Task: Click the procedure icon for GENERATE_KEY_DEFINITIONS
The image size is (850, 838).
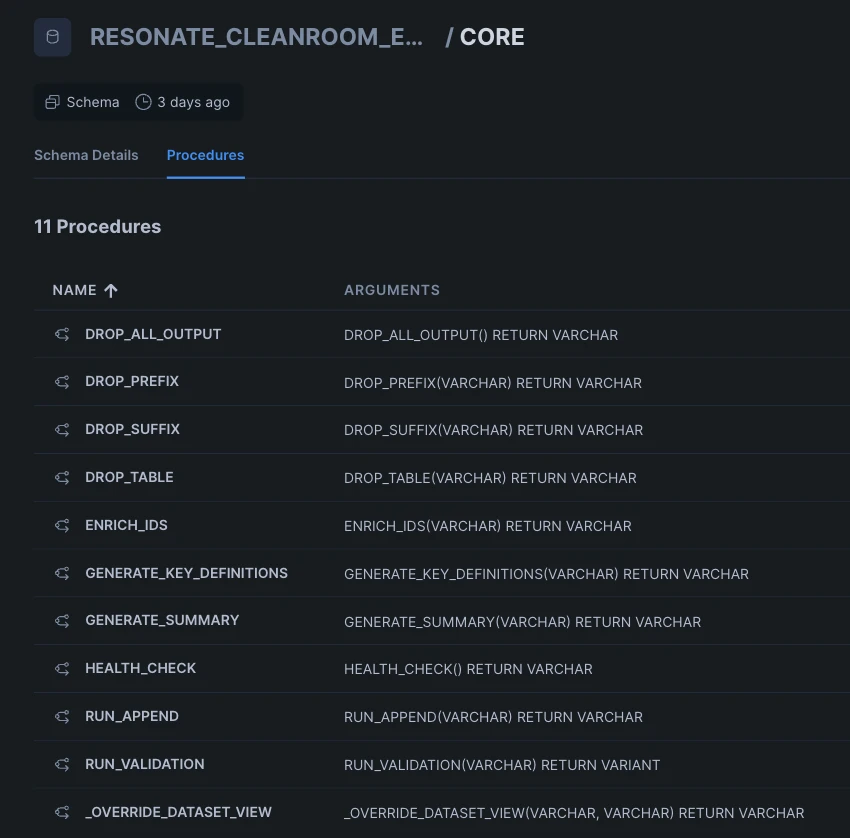Action: (x=62, y=573)
